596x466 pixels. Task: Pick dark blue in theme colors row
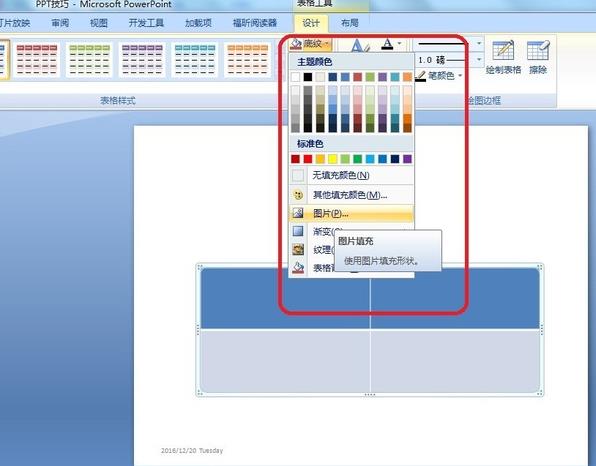tap(333, 77)
